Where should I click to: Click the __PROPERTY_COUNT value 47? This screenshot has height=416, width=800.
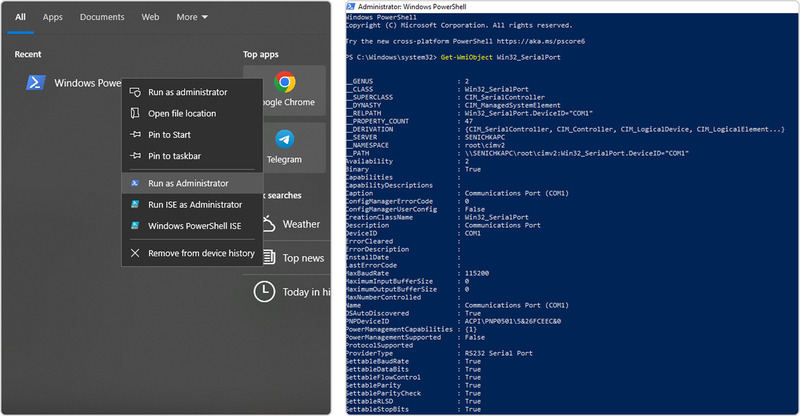[x=468, y=121]
